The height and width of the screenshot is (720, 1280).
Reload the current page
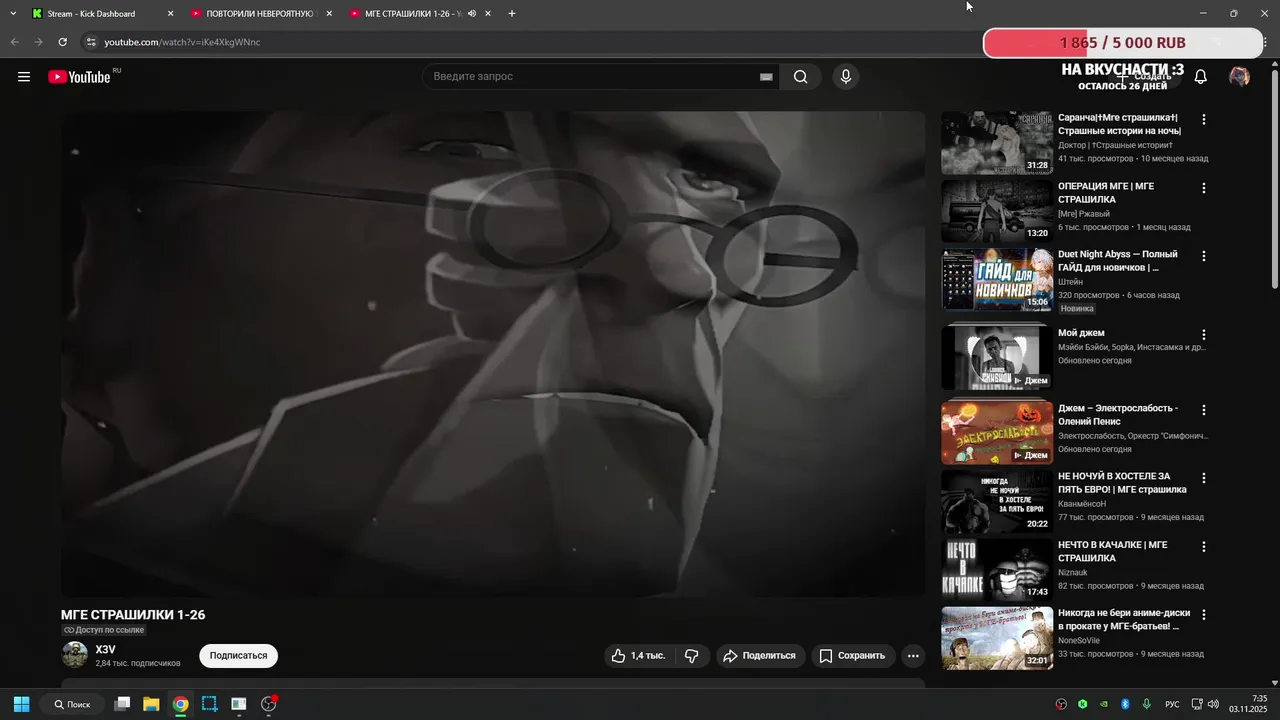62,42
